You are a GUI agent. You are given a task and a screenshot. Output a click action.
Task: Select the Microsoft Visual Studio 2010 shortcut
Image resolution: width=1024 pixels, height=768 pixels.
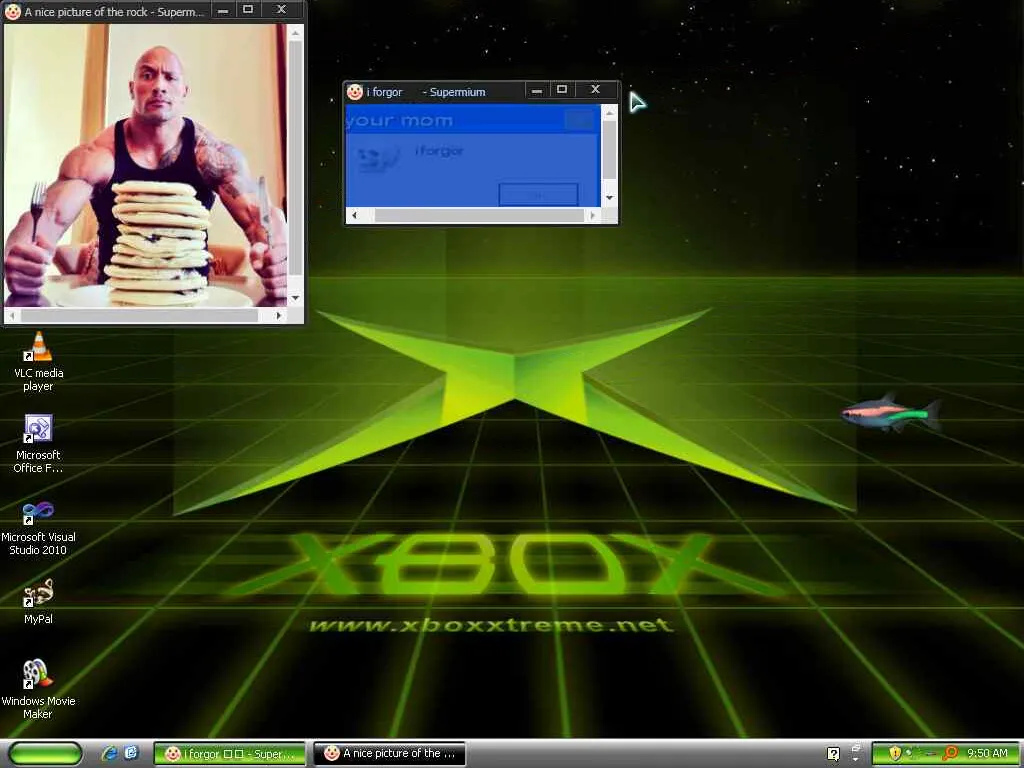pyautogui.click(x=38, y=526)
